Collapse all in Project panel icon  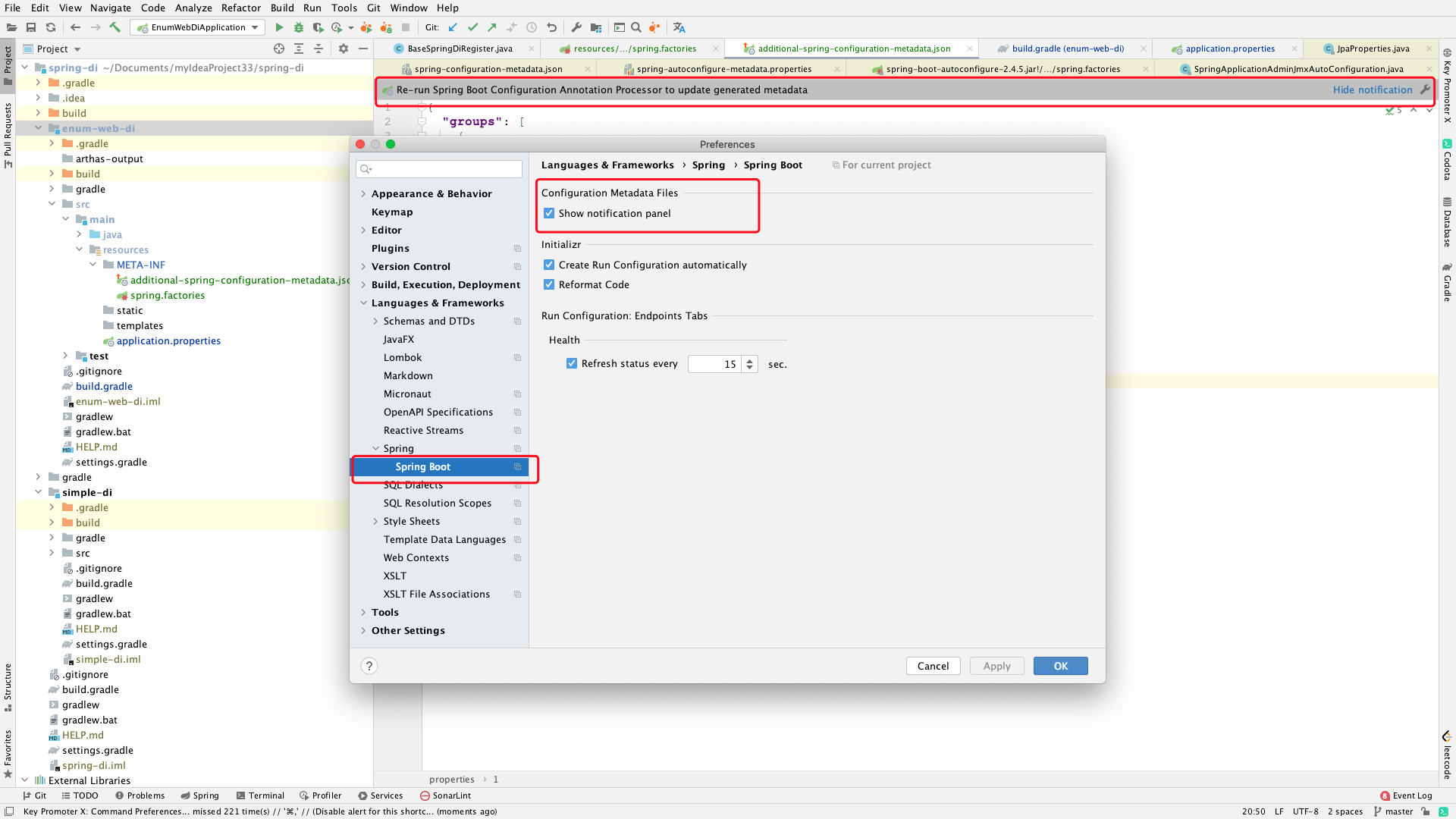(318, 49)
